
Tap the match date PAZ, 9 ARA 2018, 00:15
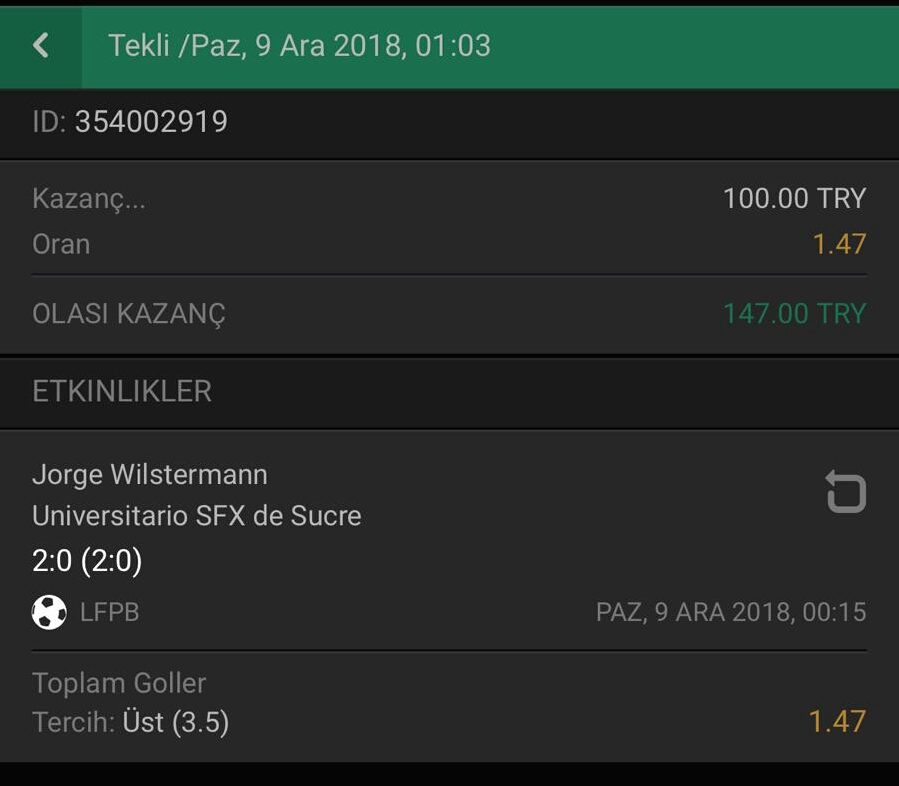[731, 612]
